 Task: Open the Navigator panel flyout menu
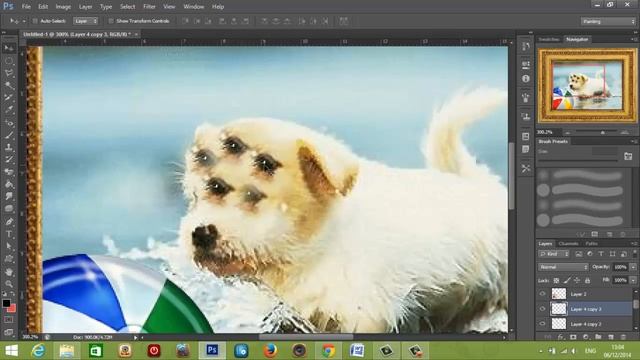pyautogui.click(x=633, y=39)
